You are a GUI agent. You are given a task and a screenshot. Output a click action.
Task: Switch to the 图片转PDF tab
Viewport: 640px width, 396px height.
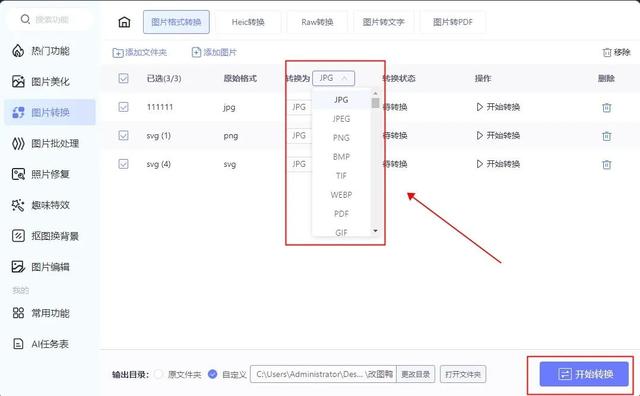pos(453,22)
